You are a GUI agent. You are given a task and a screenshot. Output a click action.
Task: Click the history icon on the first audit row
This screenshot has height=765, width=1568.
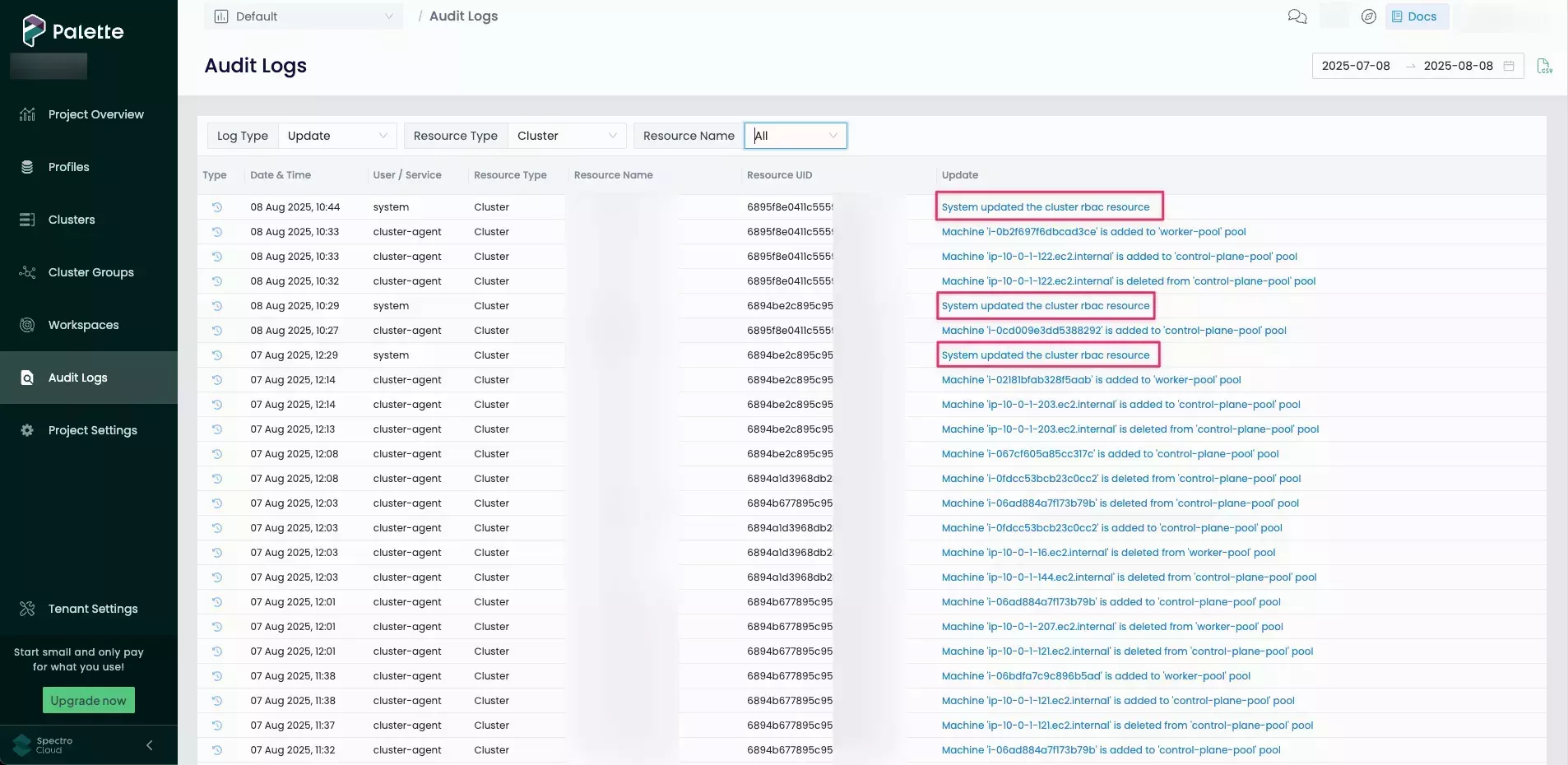pyautogui.click(x=216, y=207)
